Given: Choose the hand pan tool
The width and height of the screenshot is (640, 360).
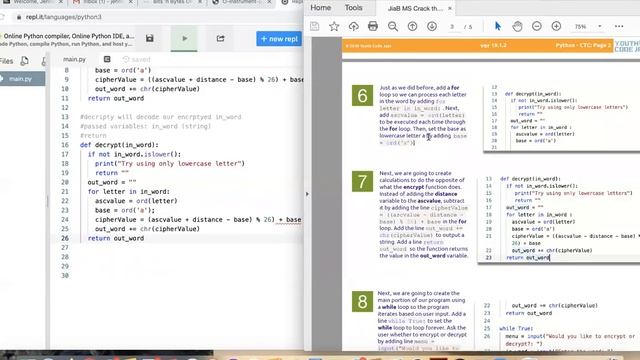Looking at the screenshot, I should (x=517, y=27).
